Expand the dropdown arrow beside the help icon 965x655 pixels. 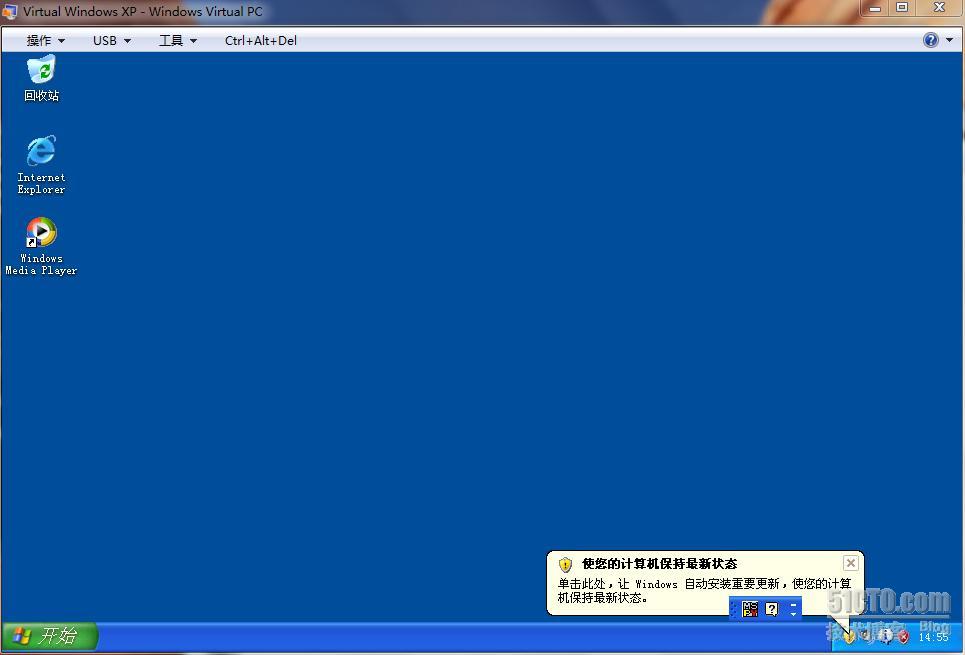[950, 40]
